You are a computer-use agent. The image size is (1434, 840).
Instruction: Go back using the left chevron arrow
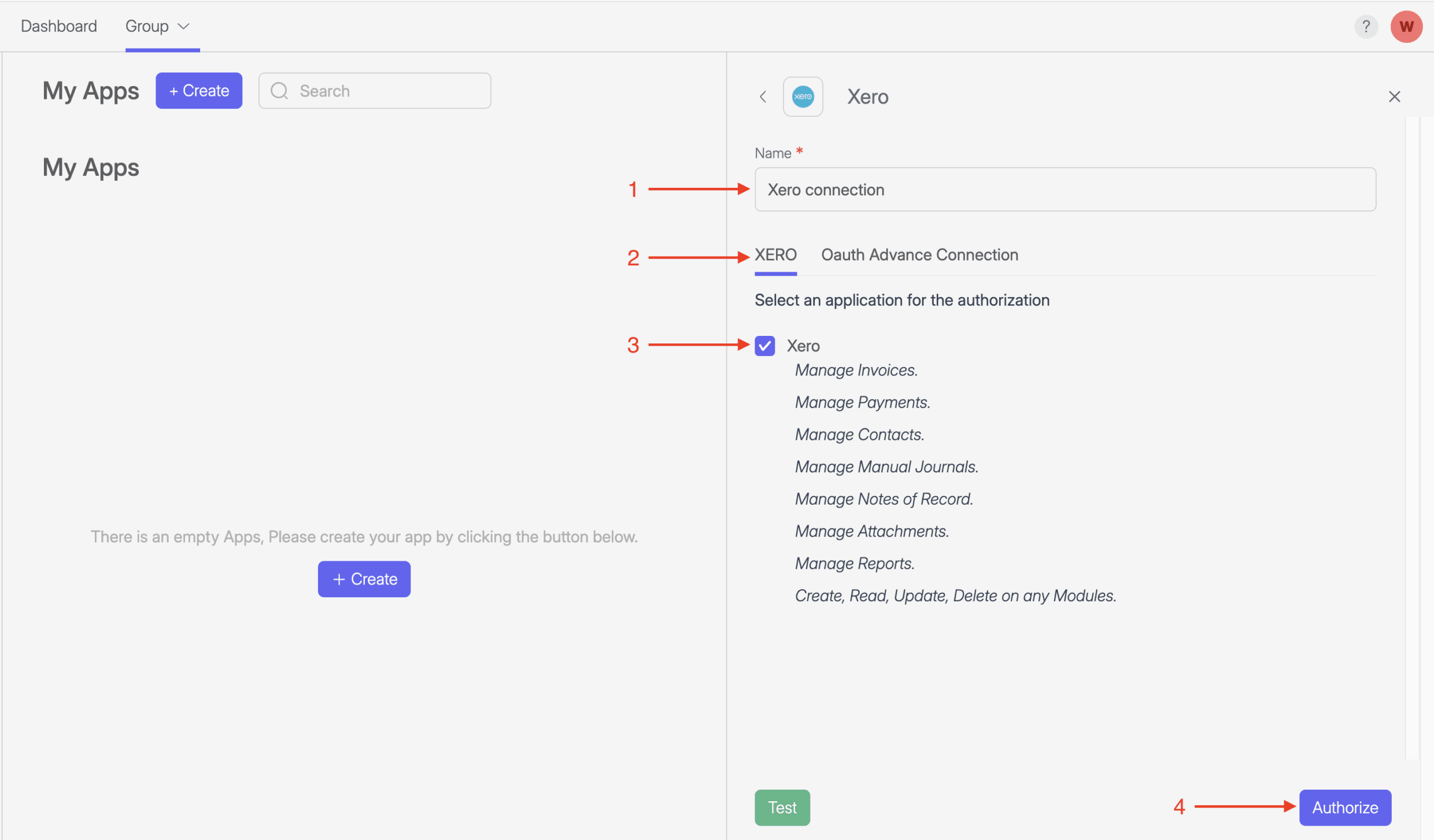[763, 97]
